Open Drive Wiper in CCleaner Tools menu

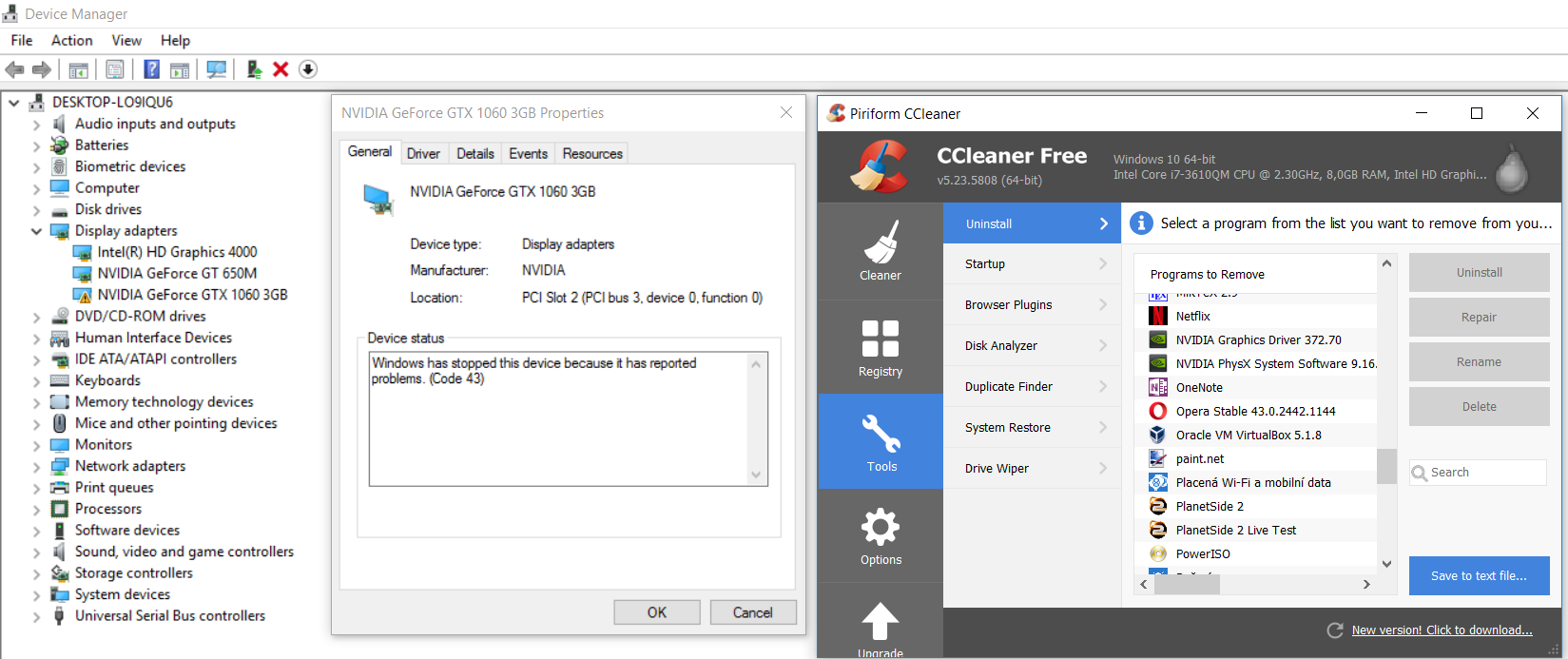[x=1033, y=469]
